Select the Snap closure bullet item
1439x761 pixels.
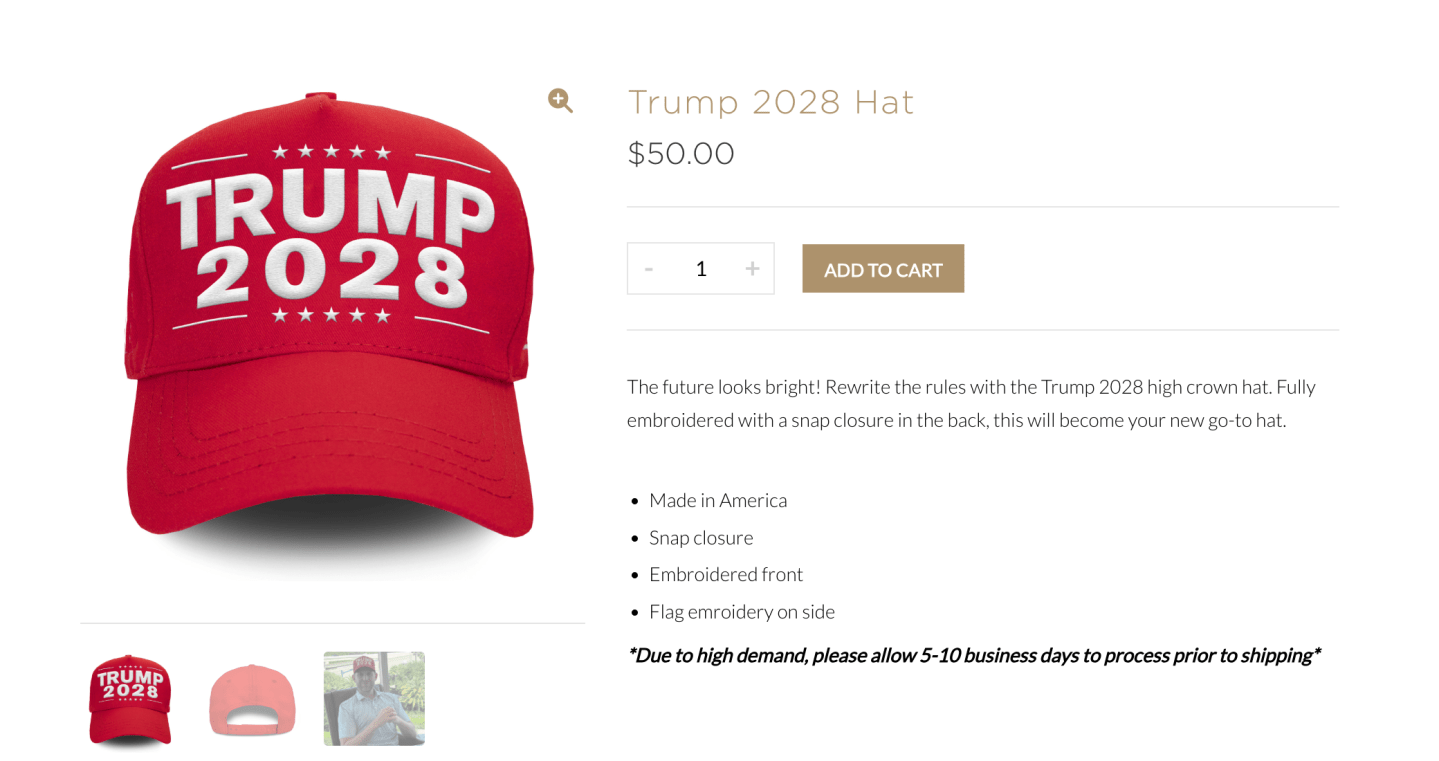click(701, 538)
